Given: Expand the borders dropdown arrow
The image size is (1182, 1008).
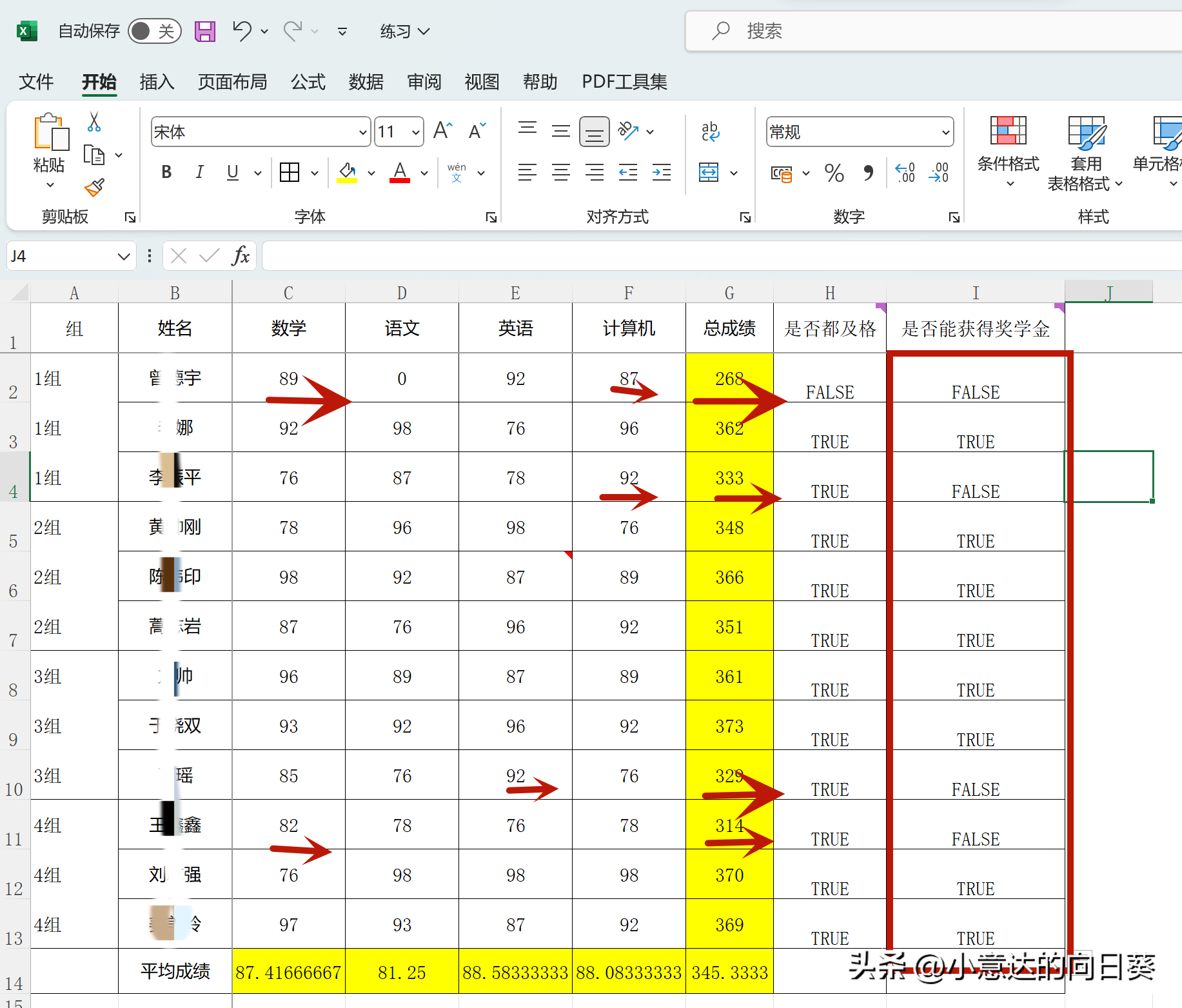Looking at the screenshot, I should coord(315,173).
